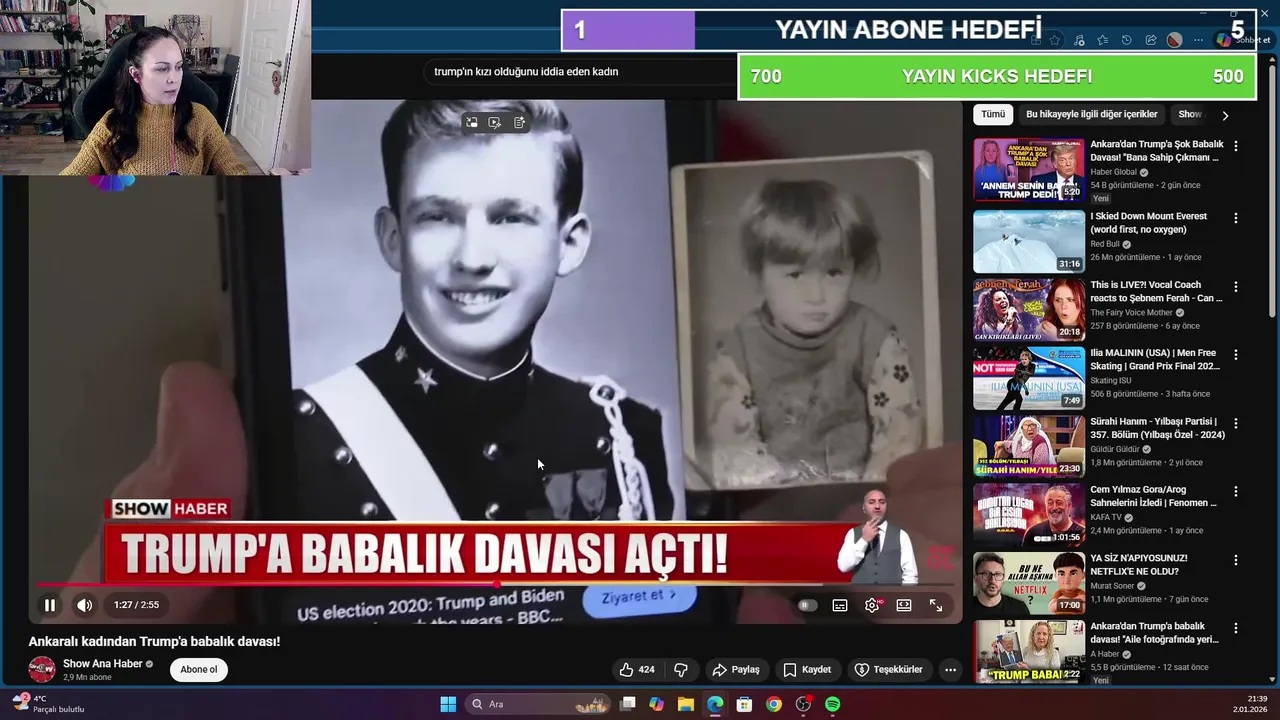Open Windows Start menu
This screenshot has width=1280, height=720.
point(448,704)
